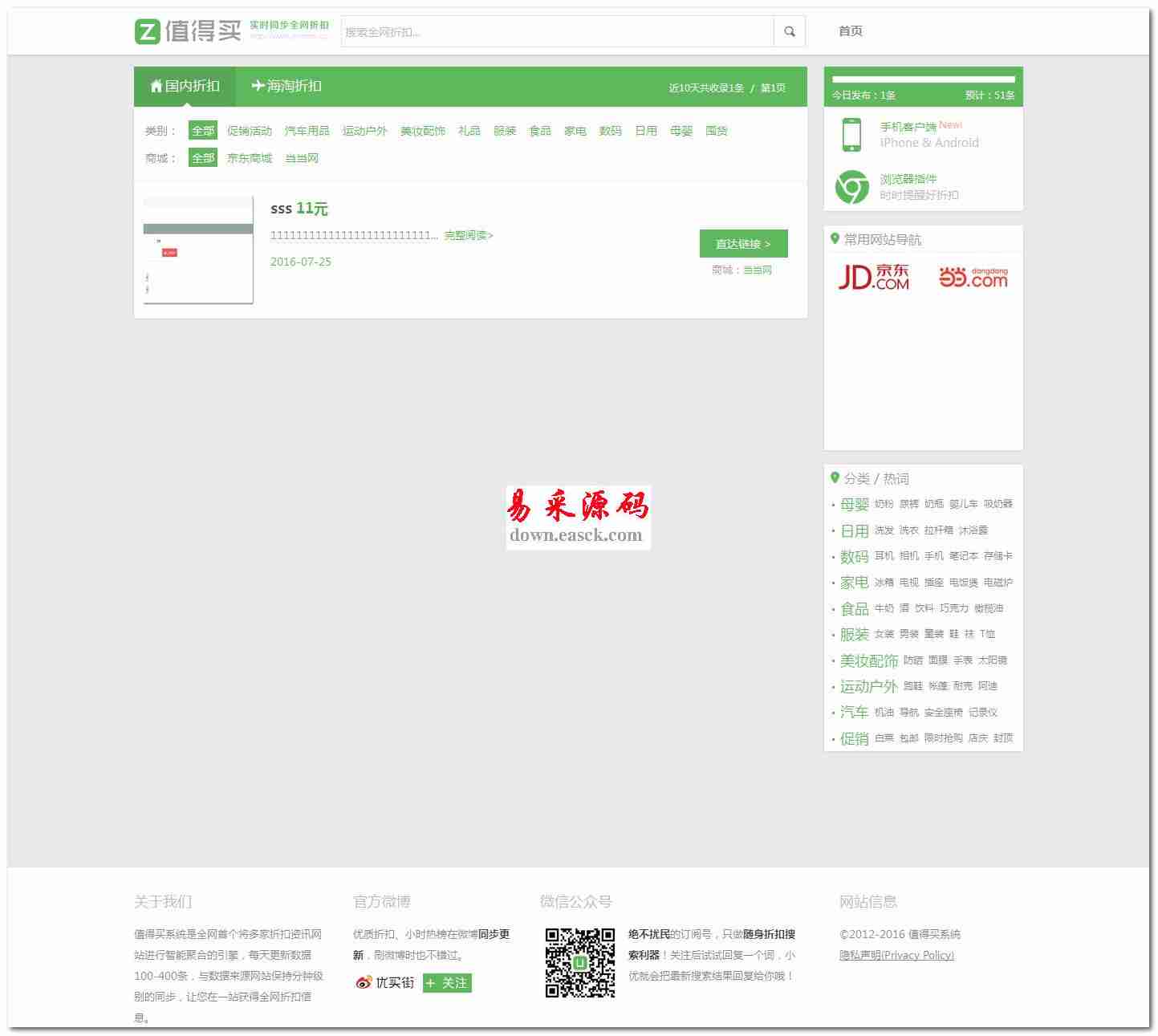Viewport: 1158px width, 1036px height.
Task: Choose 数码 in the 类别 filter row
Action: [x=611, y=131]
